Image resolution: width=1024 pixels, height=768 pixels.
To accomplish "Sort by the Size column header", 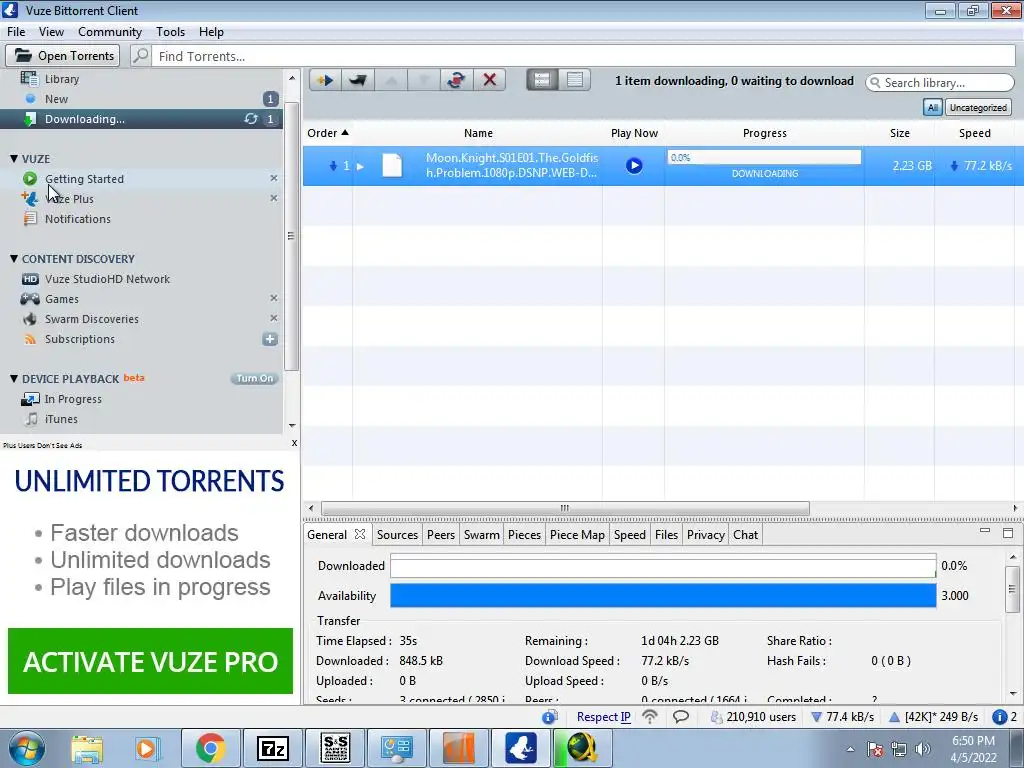I will coord(899,133).
